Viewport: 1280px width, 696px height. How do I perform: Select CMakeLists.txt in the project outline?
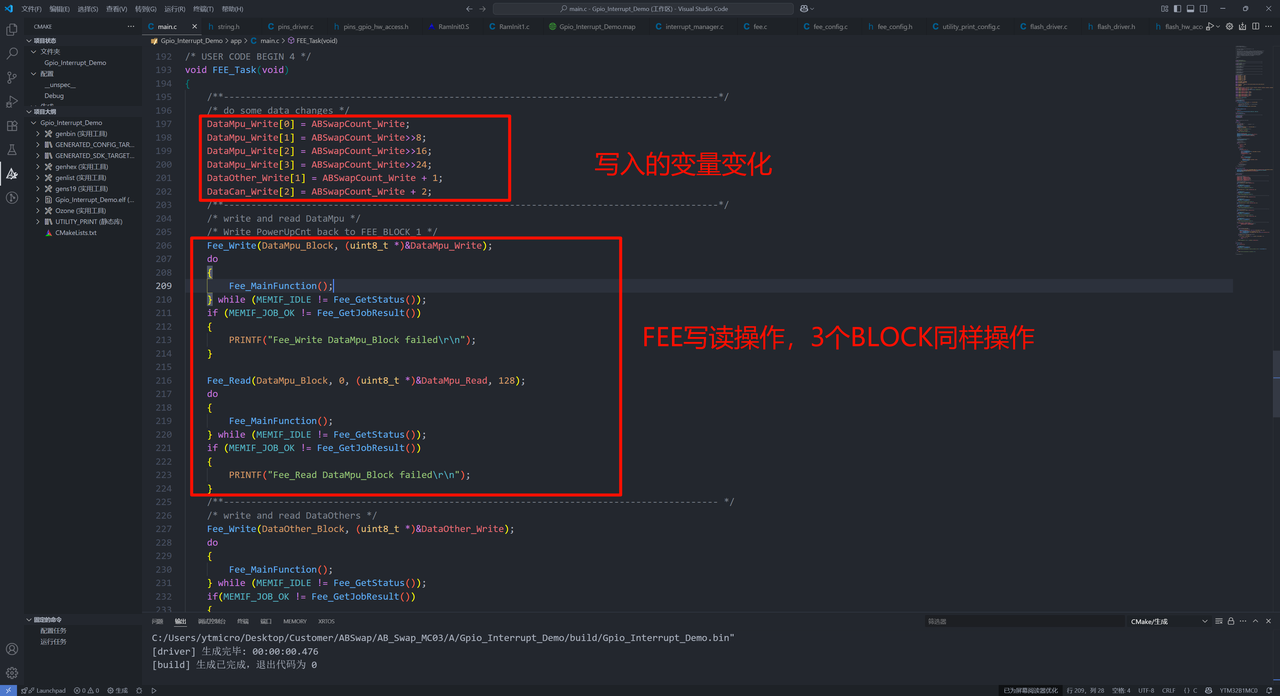[x=76, y=233]
